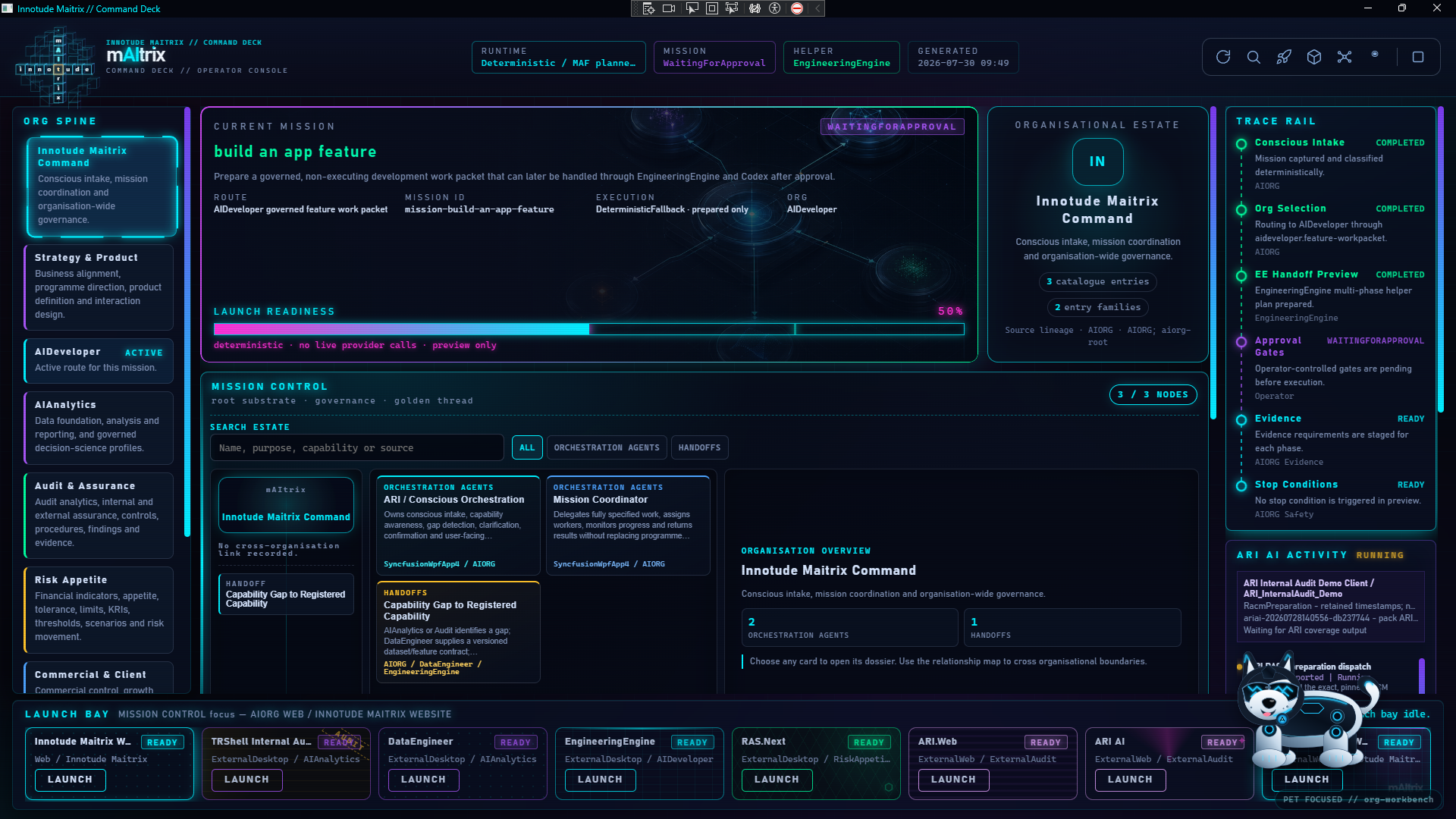Open the Helper EngineeringEngine selector
1456x819 pixels.
click(842, 57)
